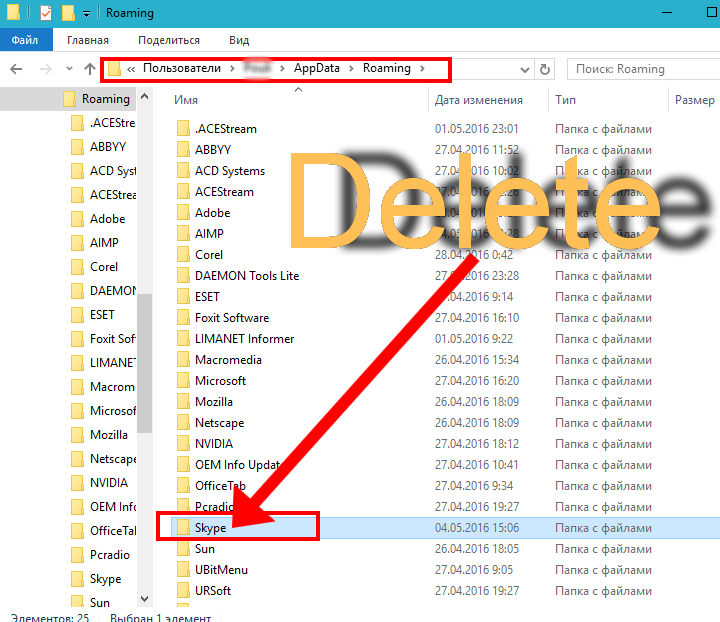Go up one folder level with Up arrow

(x=91, y=69)
